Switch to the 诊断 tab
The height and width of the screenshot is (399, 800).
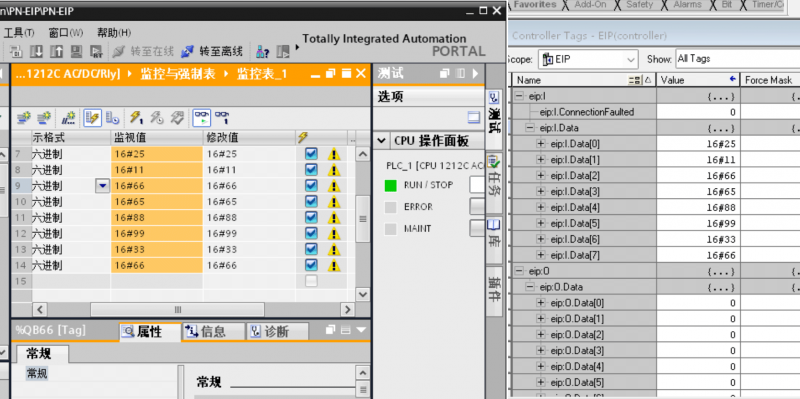pos(277,332)
